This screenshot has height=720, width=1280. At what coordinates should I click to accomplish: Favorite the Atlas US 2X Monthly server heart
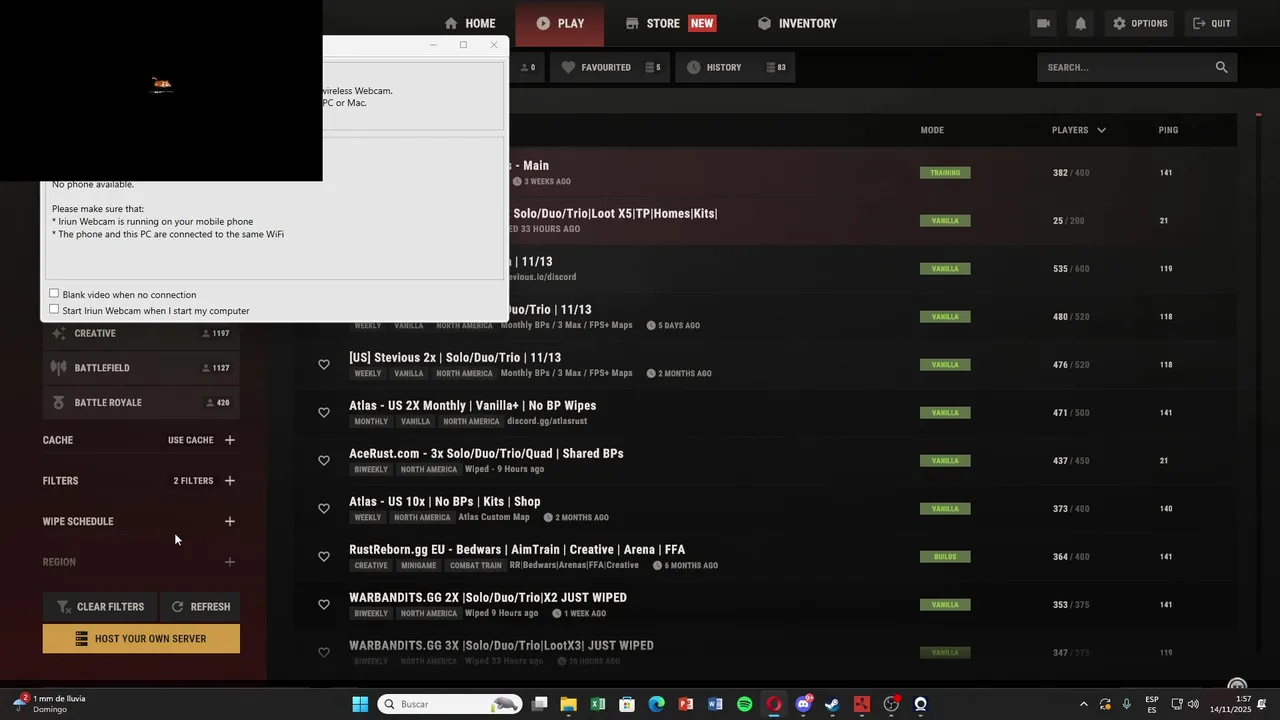324,412
